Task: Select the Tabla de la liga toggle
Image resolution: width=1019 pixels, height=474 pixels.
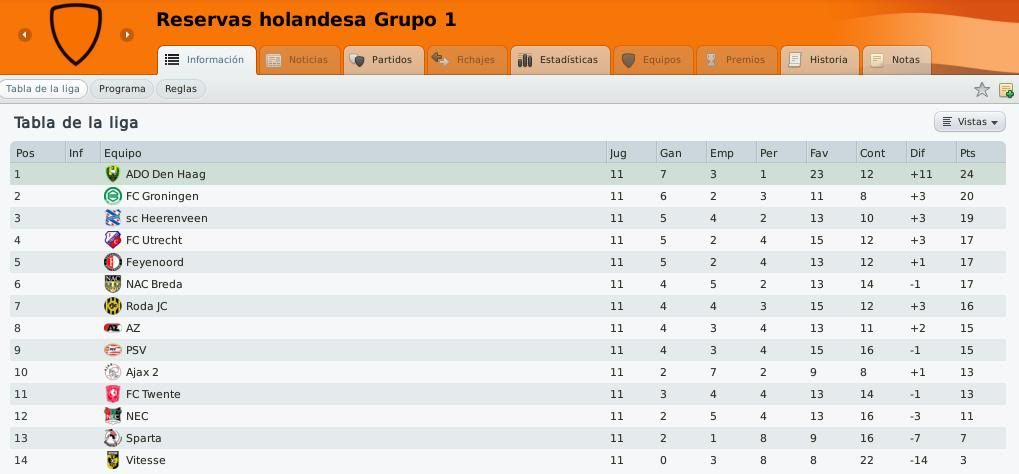Action: (43, 89)
